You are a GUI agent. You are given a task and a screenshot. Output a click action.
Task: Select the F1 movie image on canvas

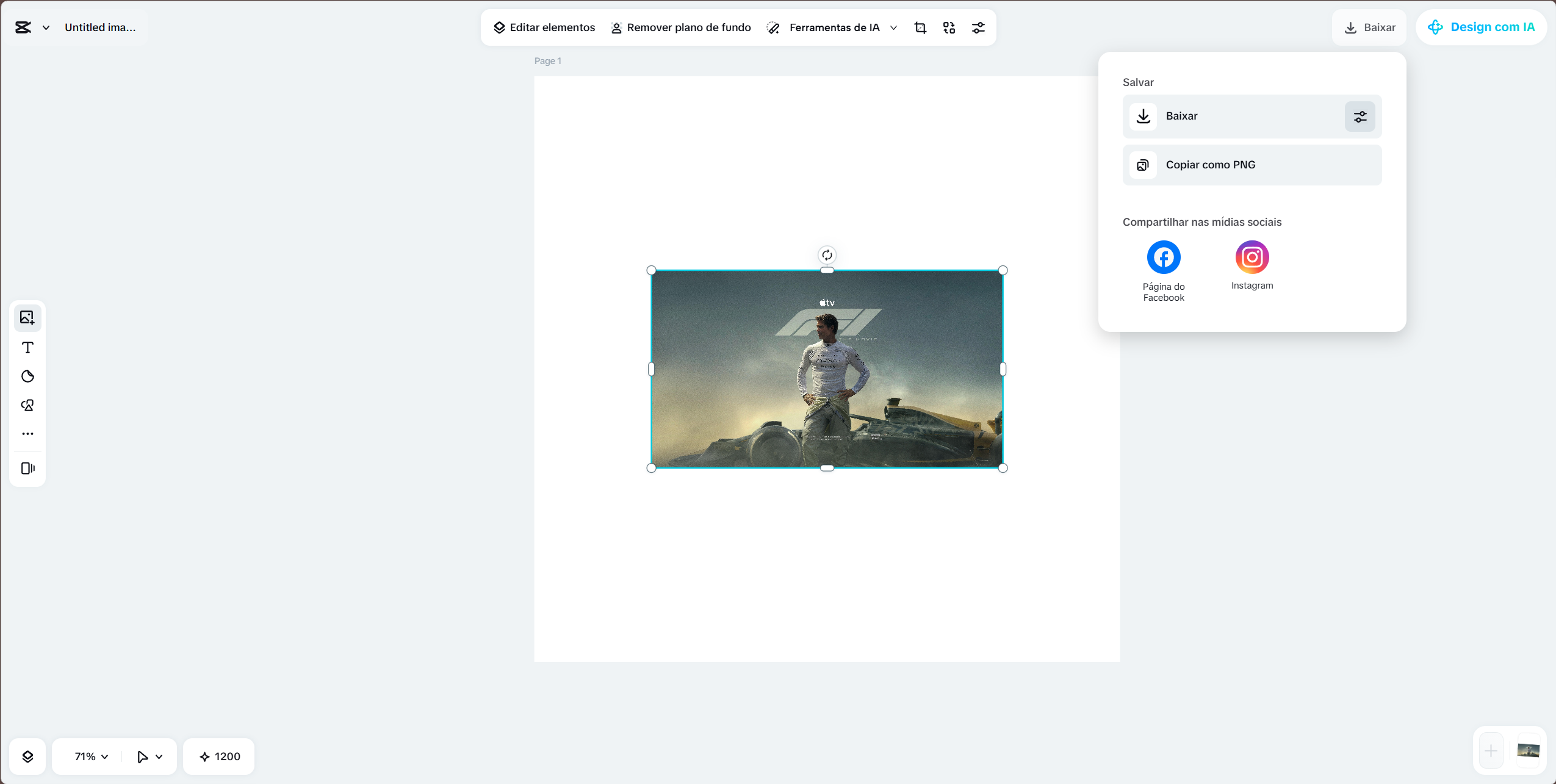[x=827, y=369]
